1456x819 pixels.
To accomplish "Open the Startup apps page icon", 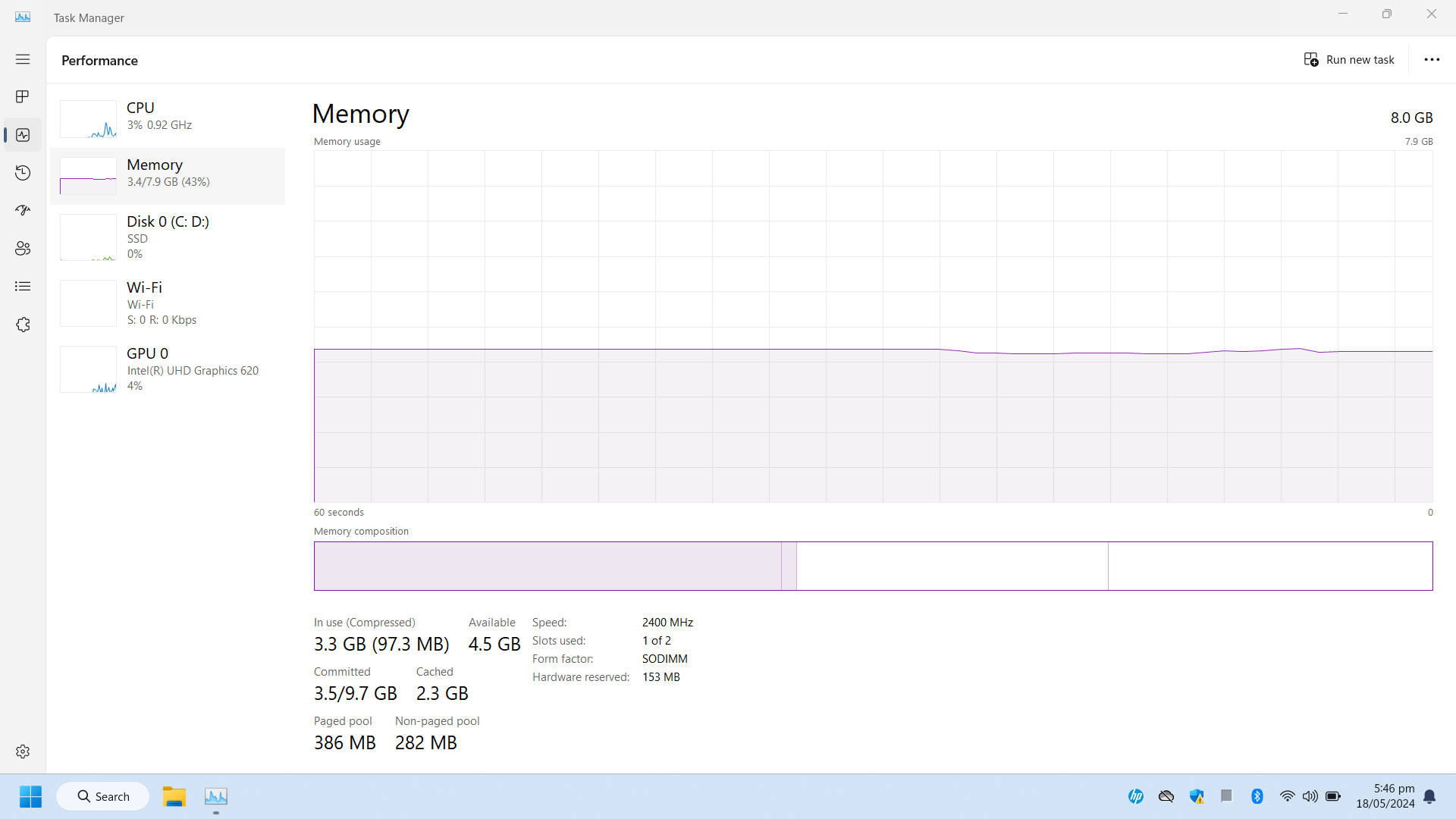I will click(x=23, y=211).
